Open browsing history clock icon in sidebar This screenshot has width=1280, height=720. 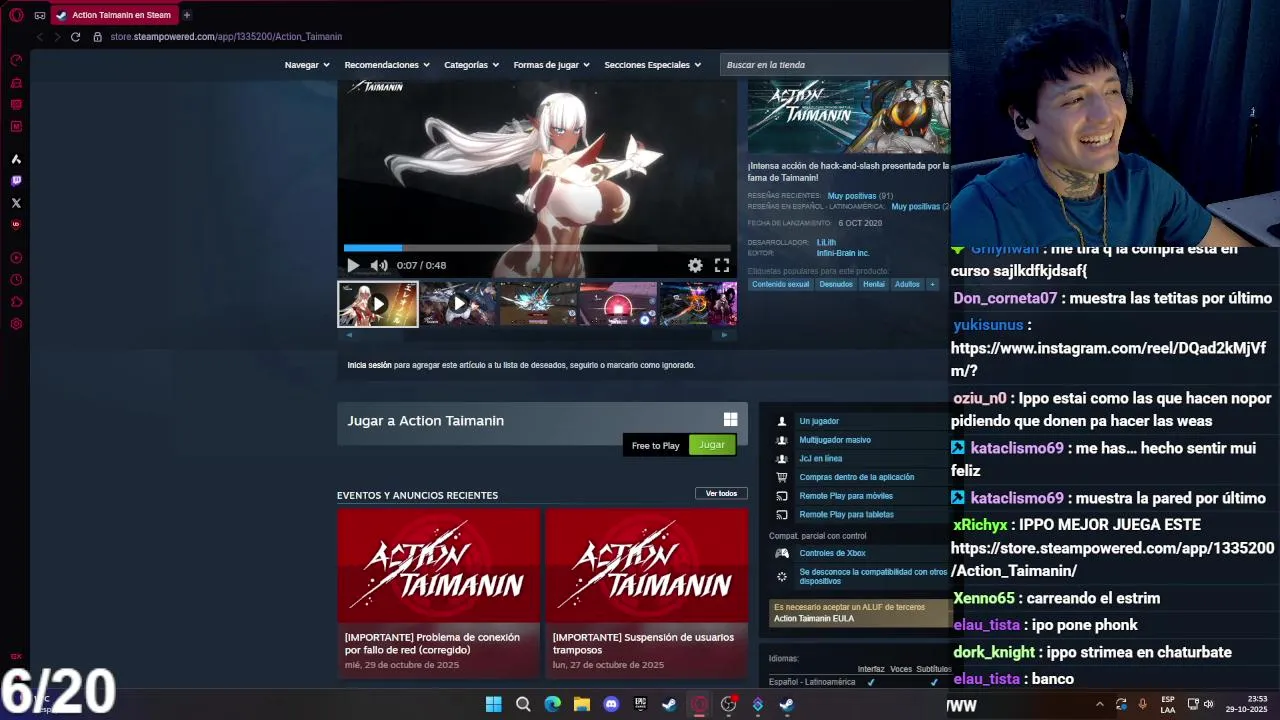click(x=16, y=280)
